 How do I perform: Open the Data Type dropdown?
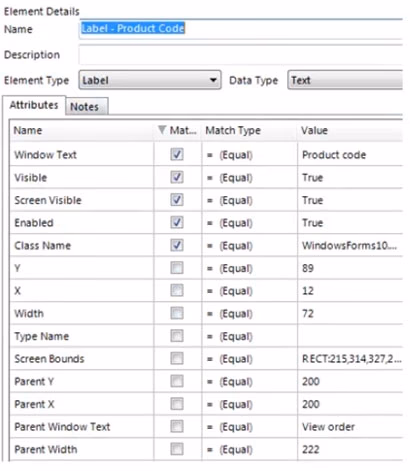pos(345,80)
